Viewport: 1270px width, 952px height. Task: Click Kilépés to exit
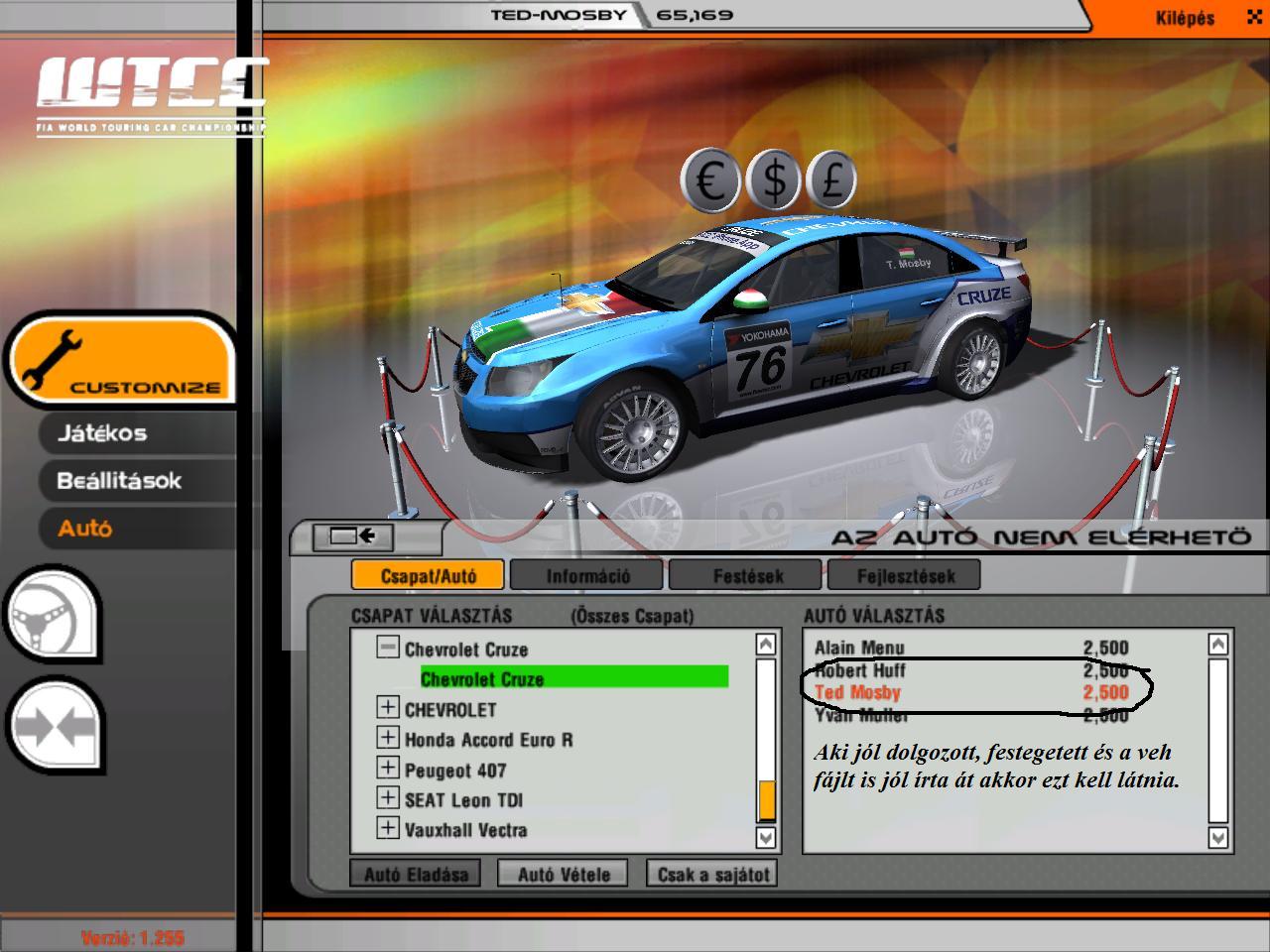click(x=1185, y=18)
